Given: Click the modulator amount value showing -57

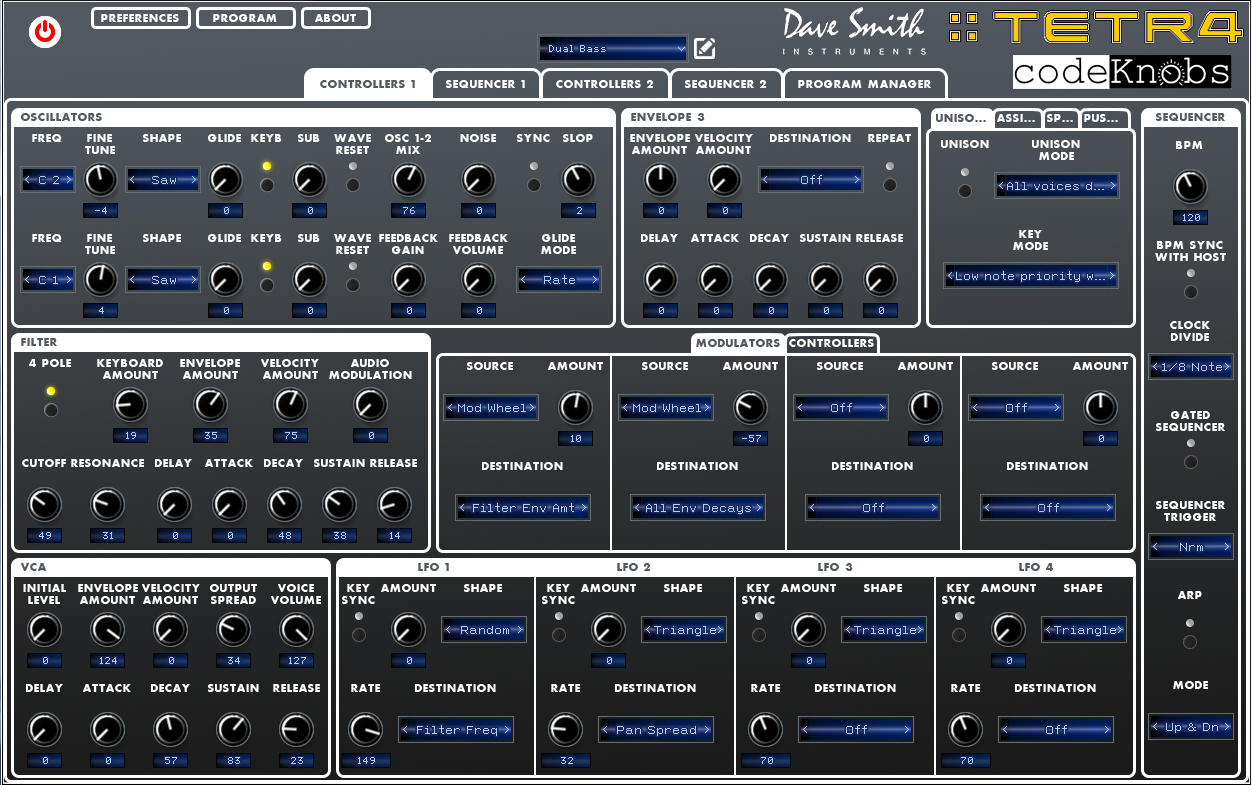Looking at the screenshot, I should tap(750, 439).
